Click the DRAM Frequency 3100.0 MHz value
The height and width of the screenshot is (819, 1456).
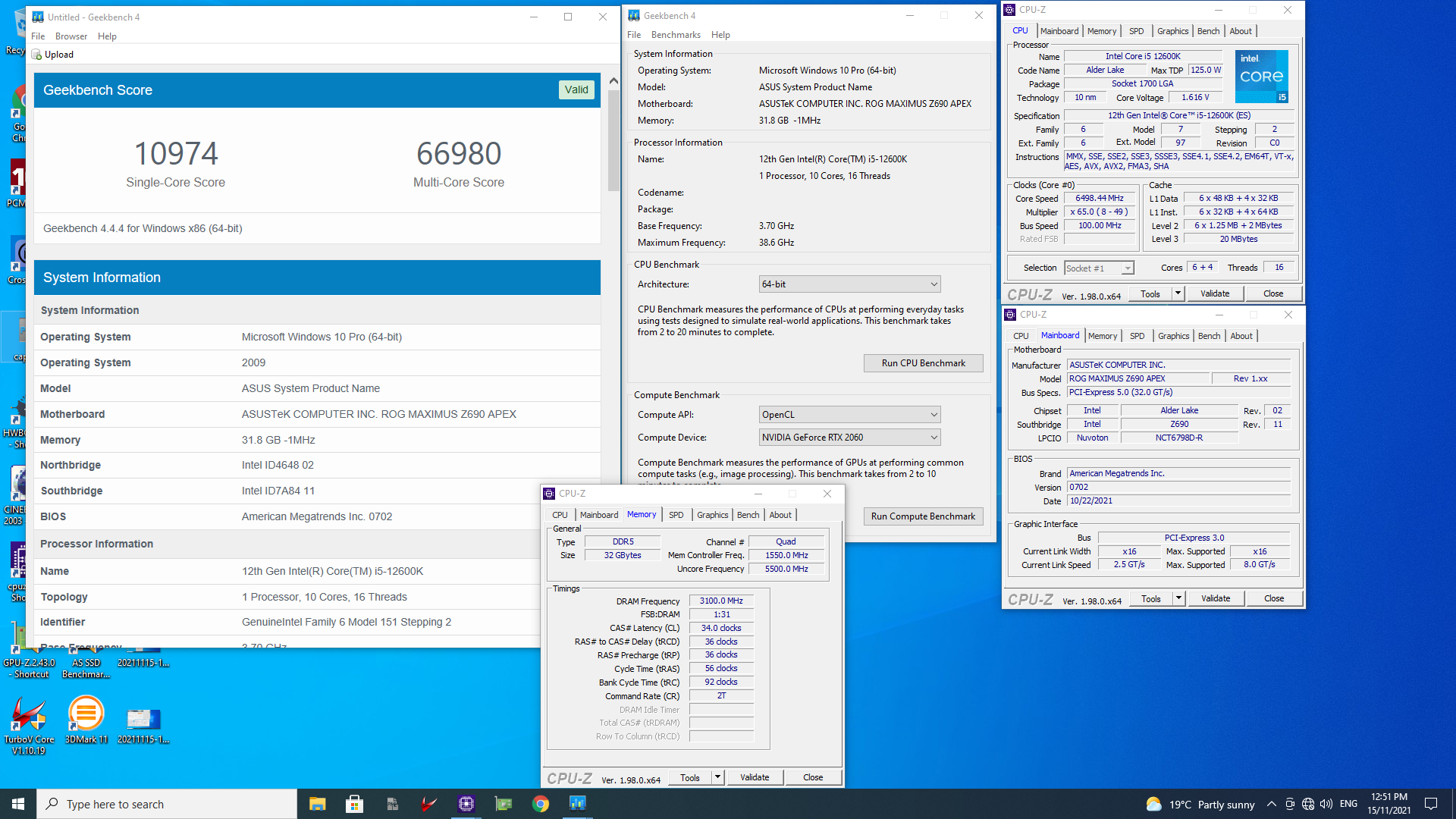click(721, 601)
